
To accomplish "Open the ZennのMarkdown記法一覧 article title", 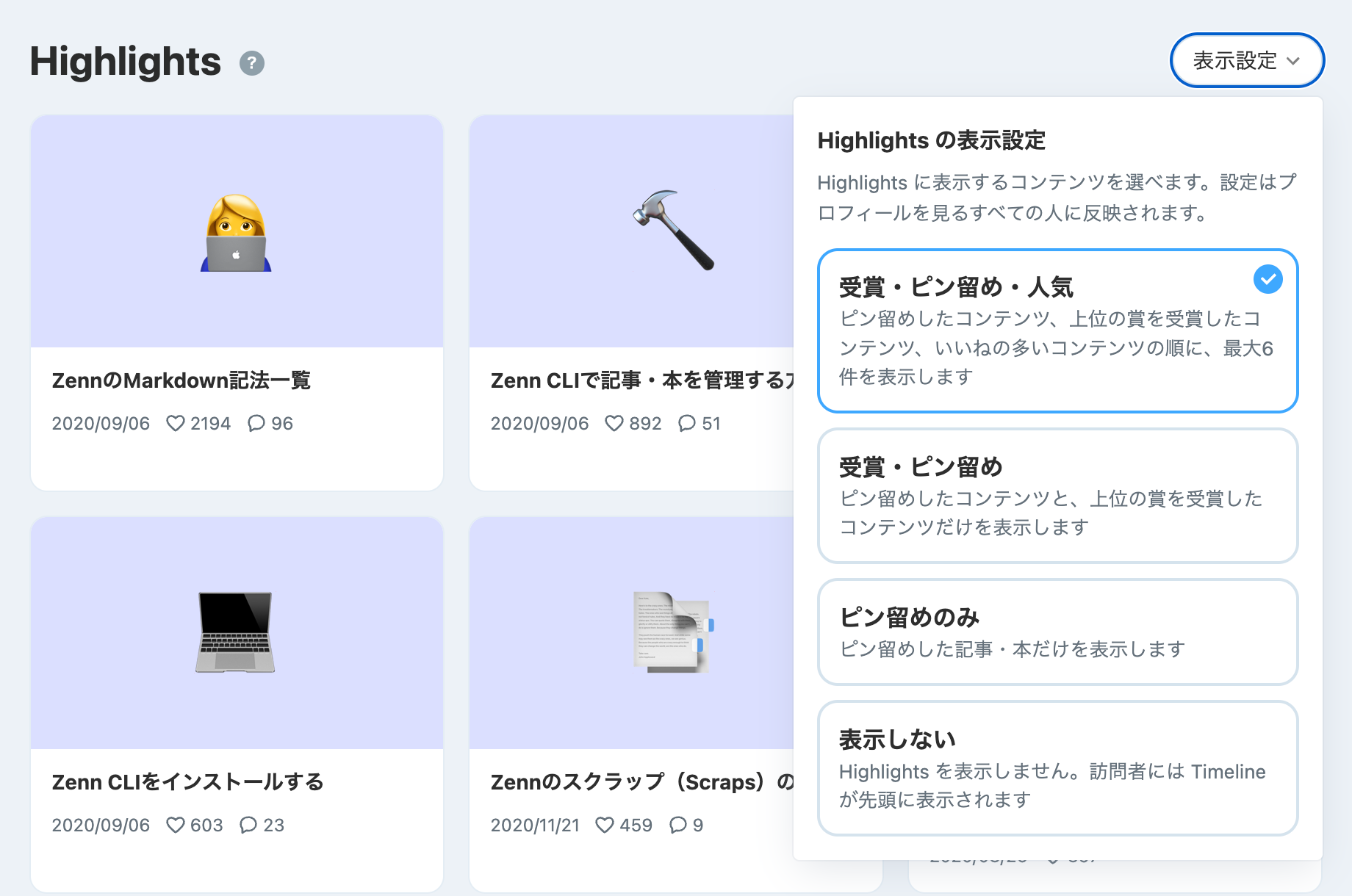I will tap(181, 380).
